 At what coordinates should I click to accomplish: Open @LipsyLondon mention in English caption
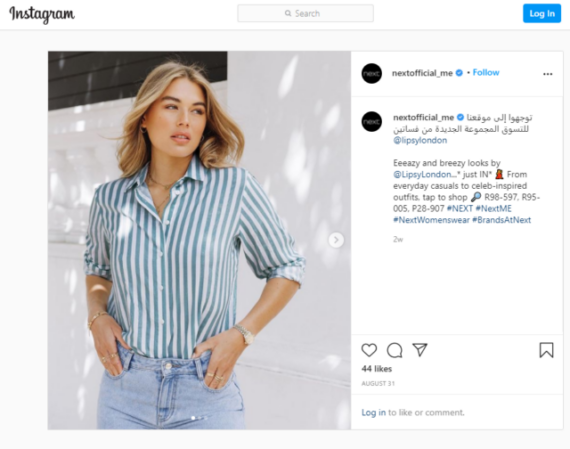(x=426, y=175)
